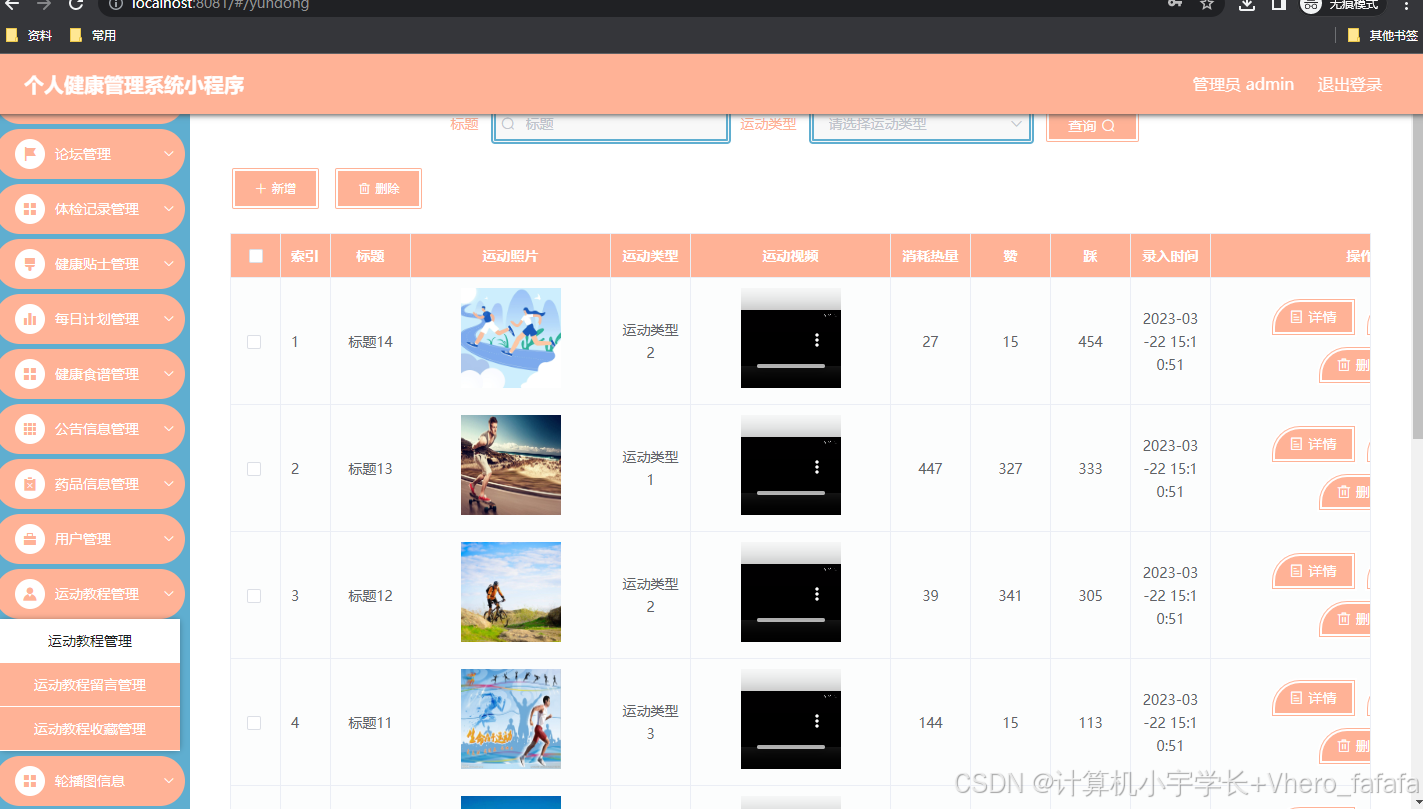The height and width of the screenshot is (809, 1423).
Task: Open video options menu for 标题13
Action: pos(817,467)
